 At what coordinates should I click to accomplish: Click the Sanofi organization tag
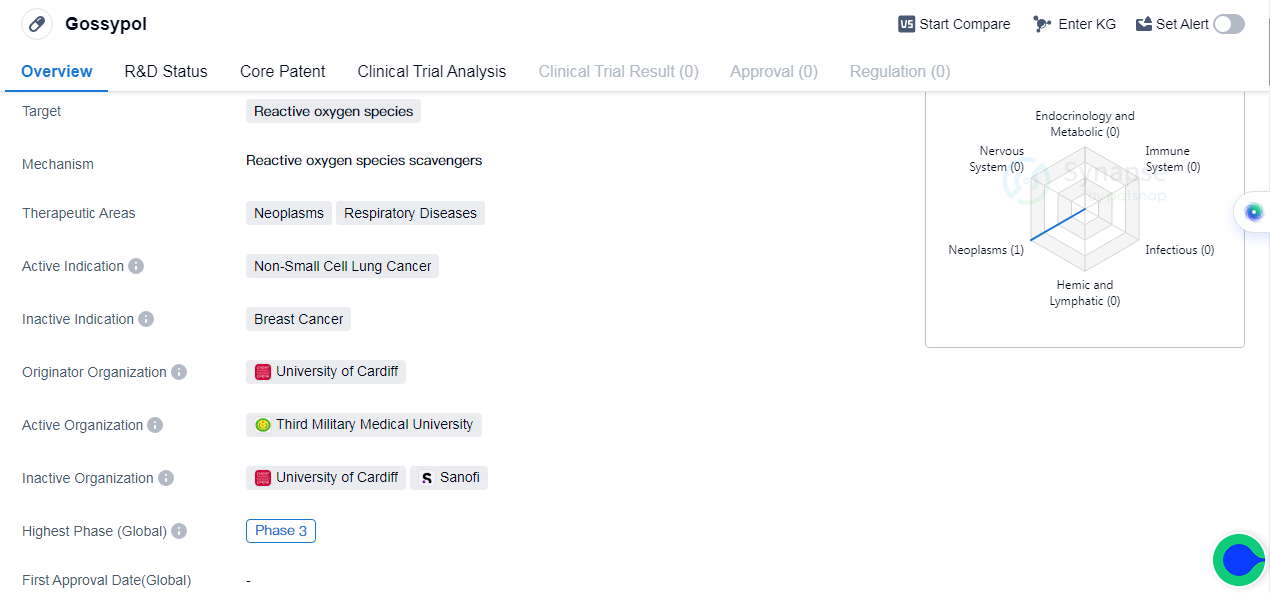coord(449,478)
